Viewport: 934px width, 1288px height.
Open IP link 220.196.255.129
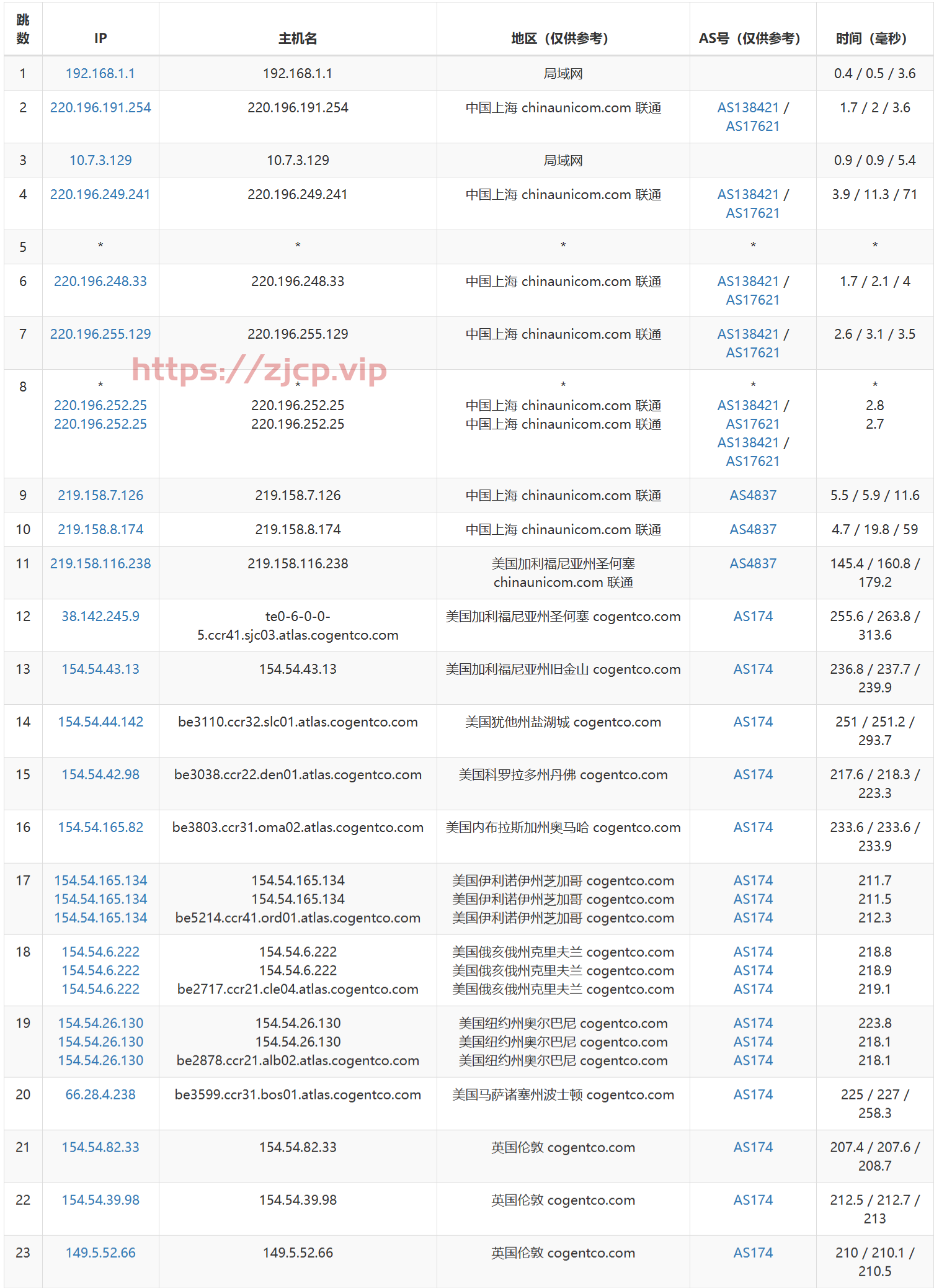[x=100, y=334]
